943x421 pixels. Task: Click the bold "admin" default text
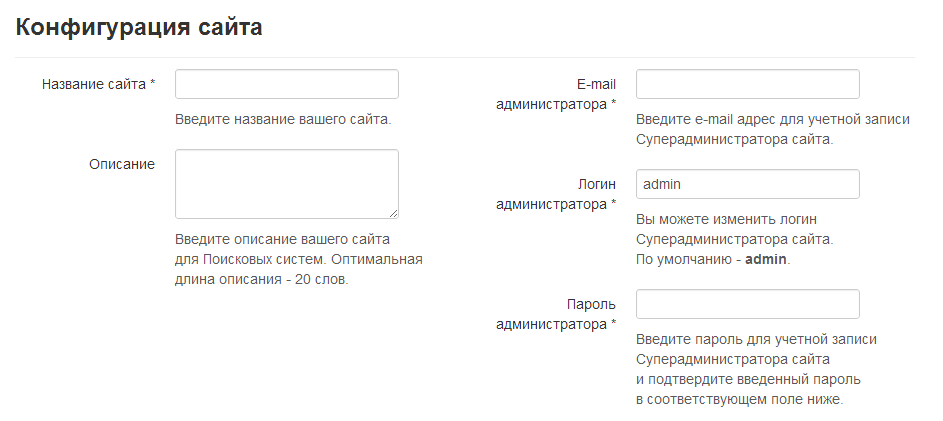click(766, 259)
